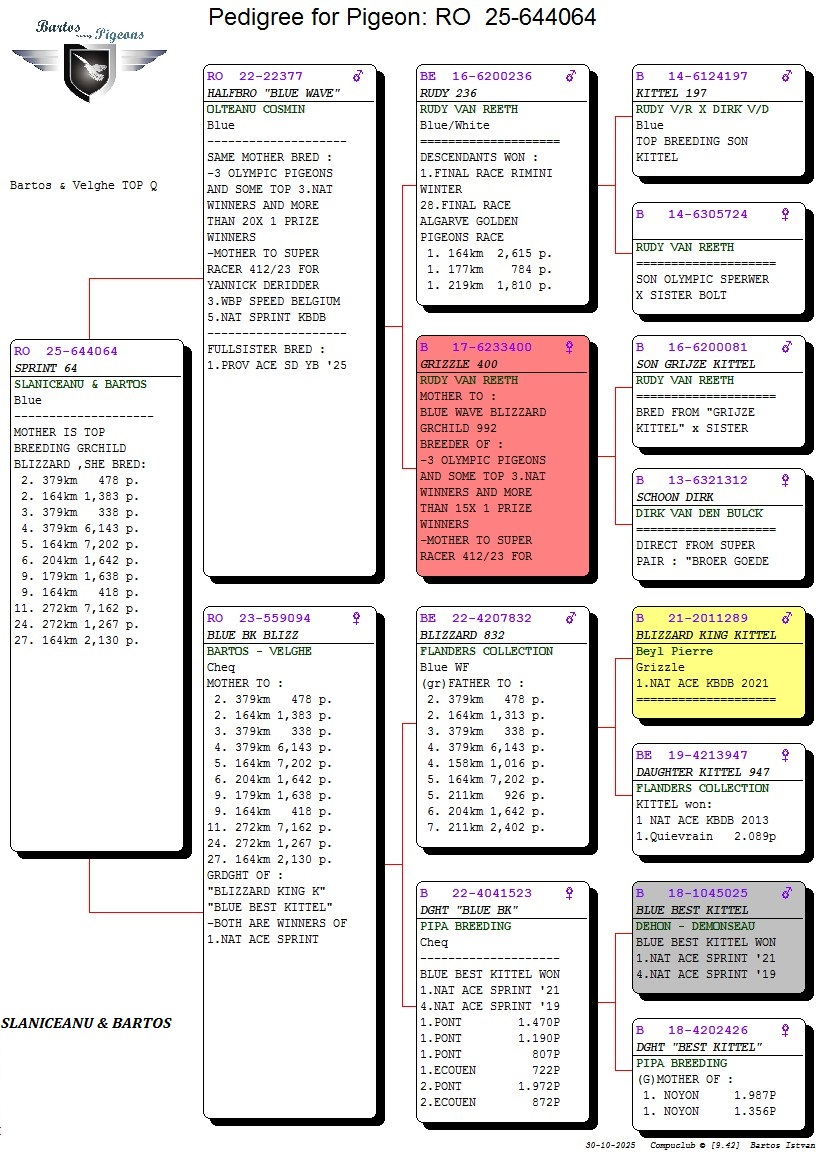Click the female symbol on B 17-6233400
The width and height of the screenshot is (816, 1172).
click(x=570, y=347)
